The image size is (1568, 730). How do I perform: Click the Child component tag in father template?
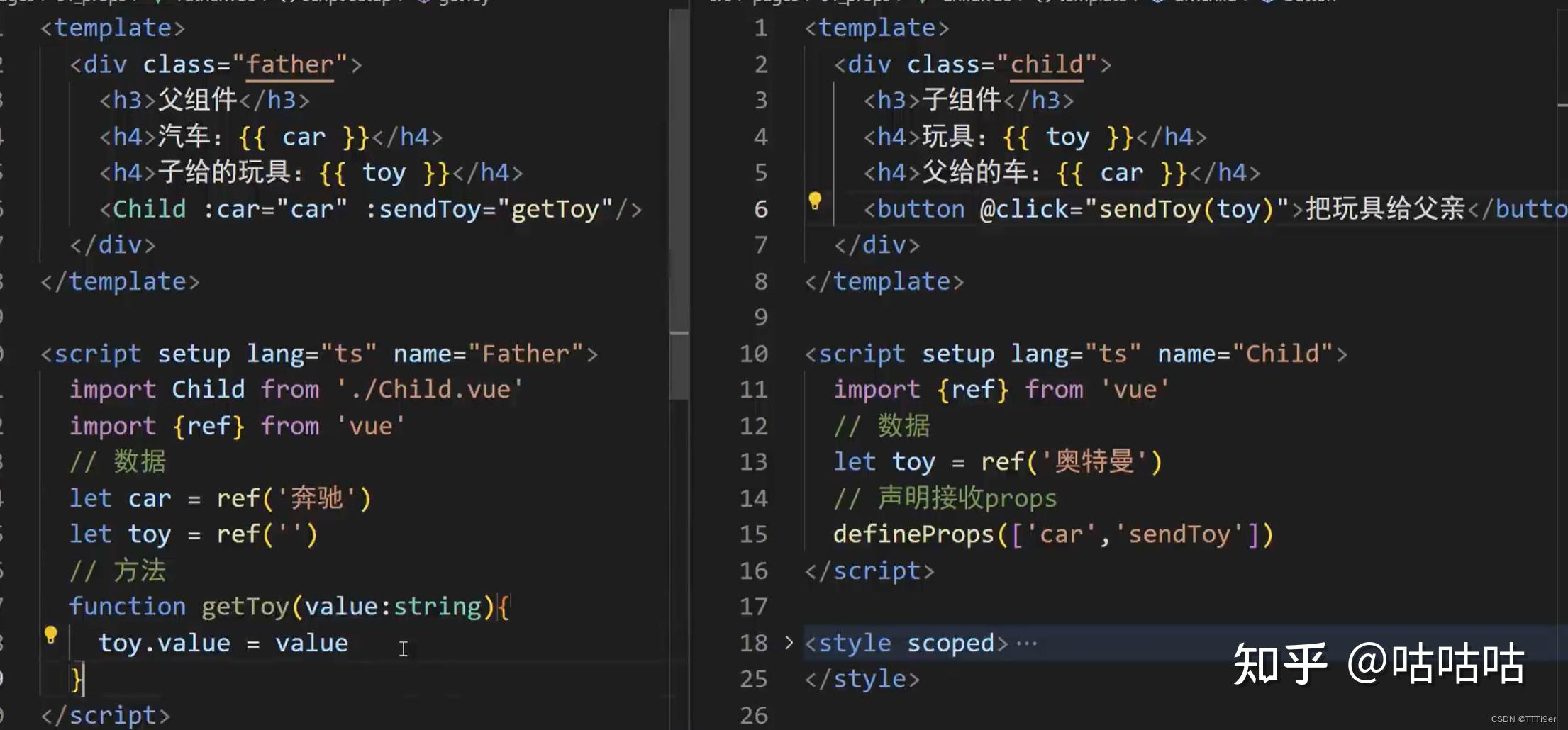[x=150, y=209]
